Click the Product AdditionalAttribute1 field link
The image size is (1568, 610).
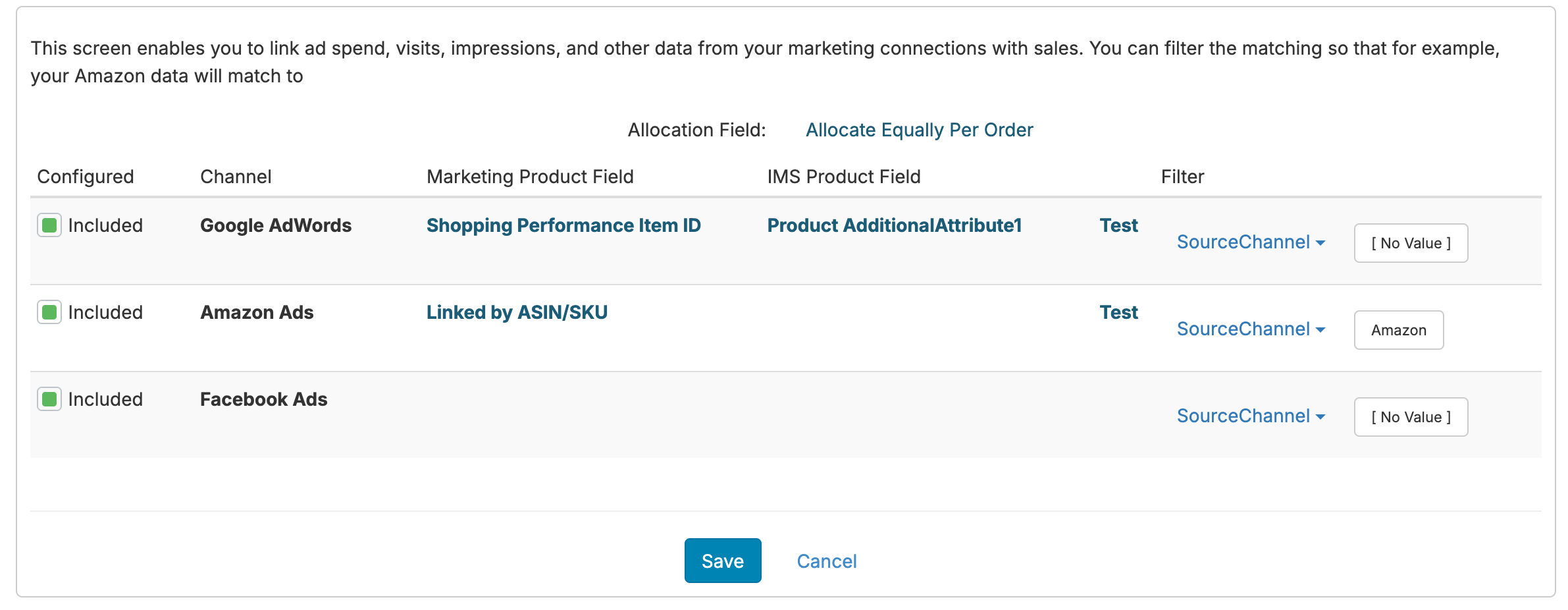[894, 225]
